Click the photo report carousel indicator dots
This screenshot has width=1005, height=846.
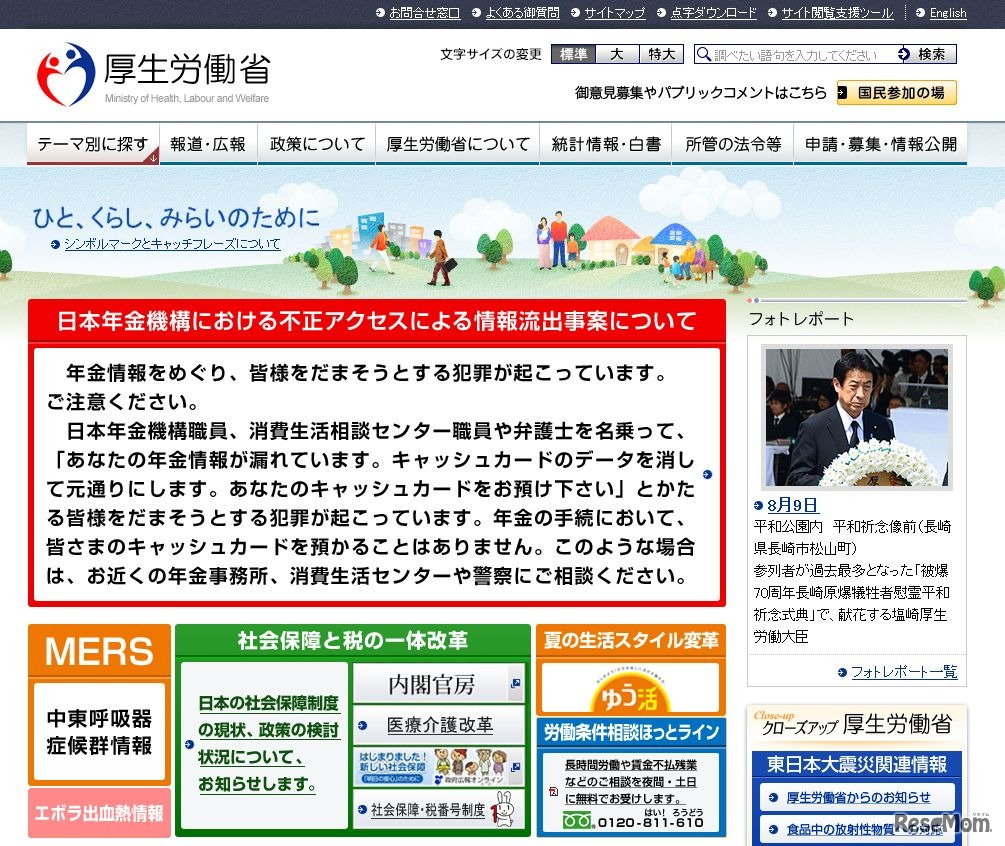[x=753, y=300]
